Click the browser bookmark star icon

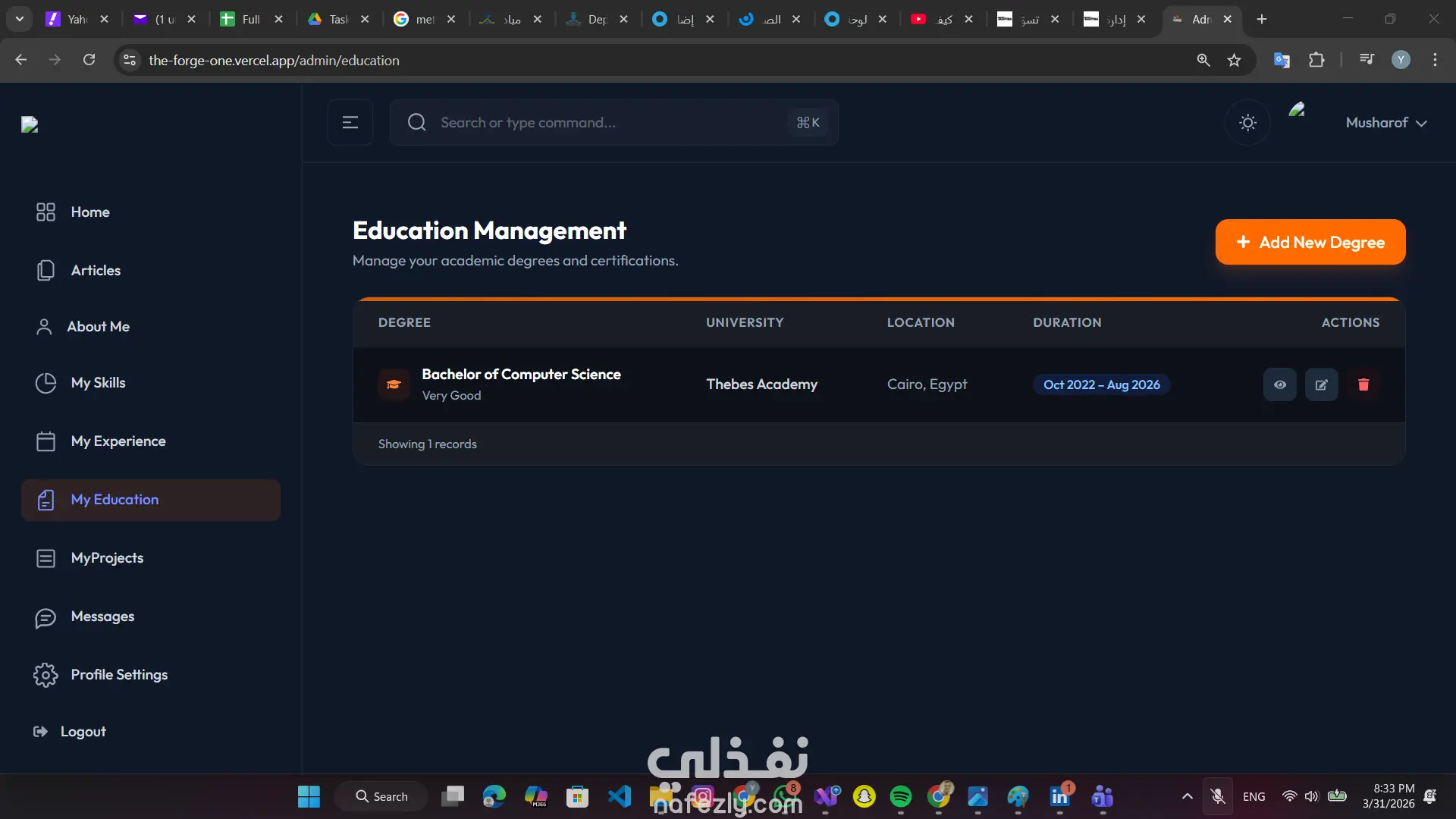pos(1234,60)
